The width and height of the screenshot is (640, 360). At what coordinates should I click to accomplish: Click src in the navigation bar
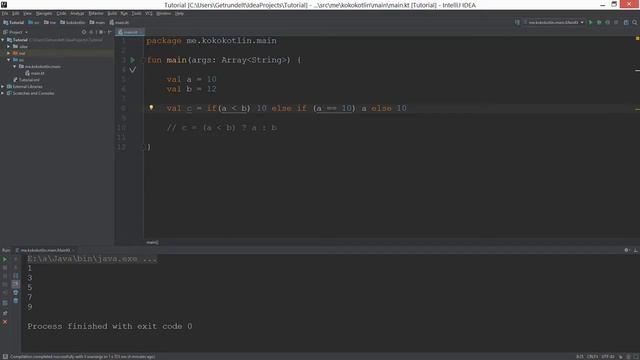(34, 22)
